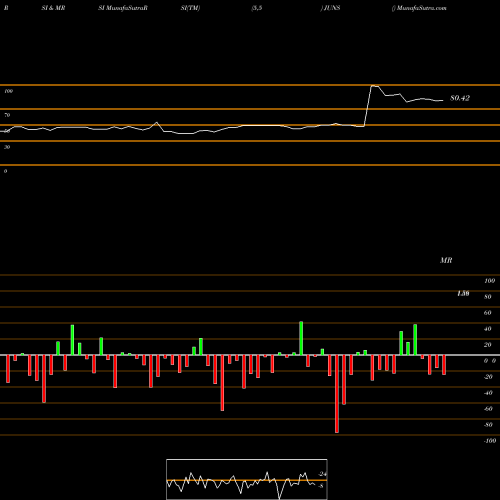Click the RSI 100 axis label
The height and width of the screenshot is (500, 500).
pyautogui.click(x=8, y=91)
